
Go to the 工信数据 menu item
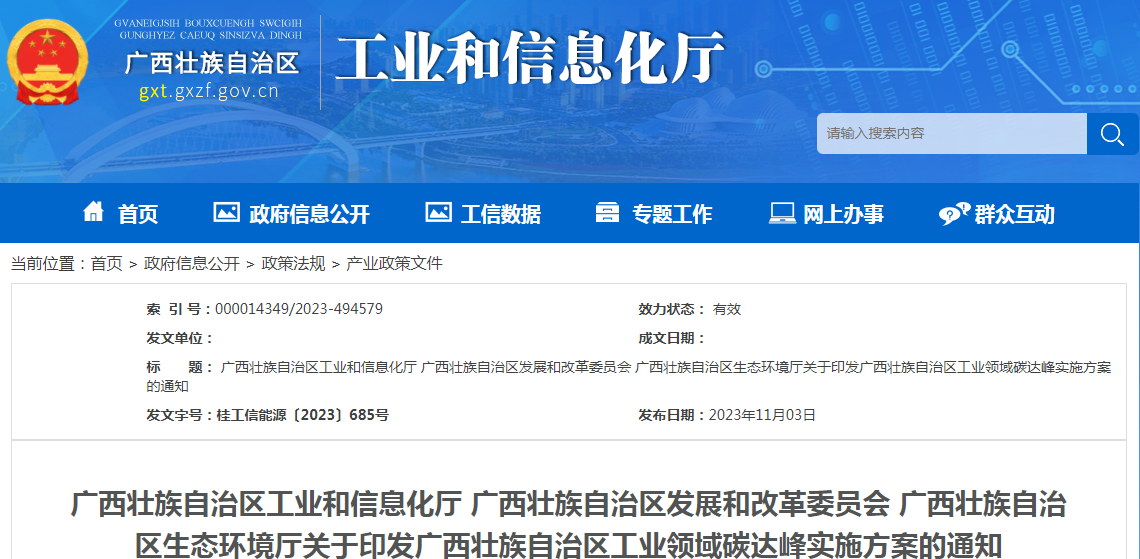(500, 214)
